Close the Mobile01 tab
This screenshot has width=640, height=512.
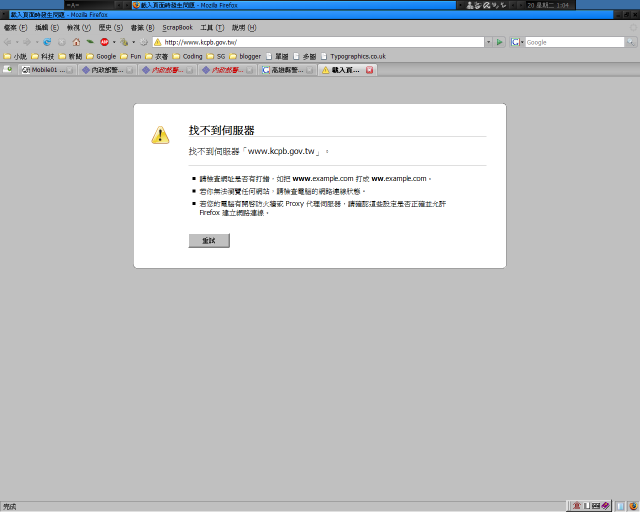[x=70, y=70]
